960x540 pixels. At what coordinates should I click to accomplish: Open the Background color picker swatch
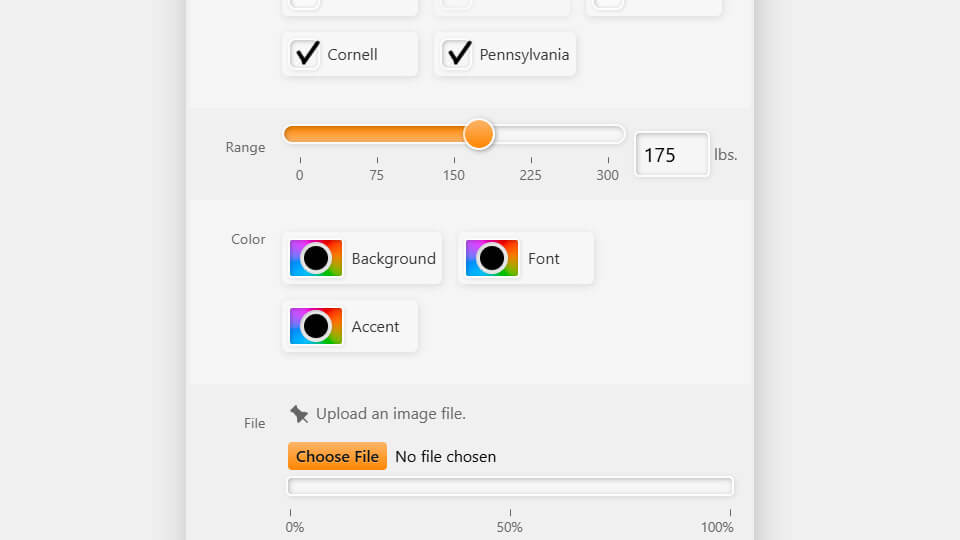(316, 258)
